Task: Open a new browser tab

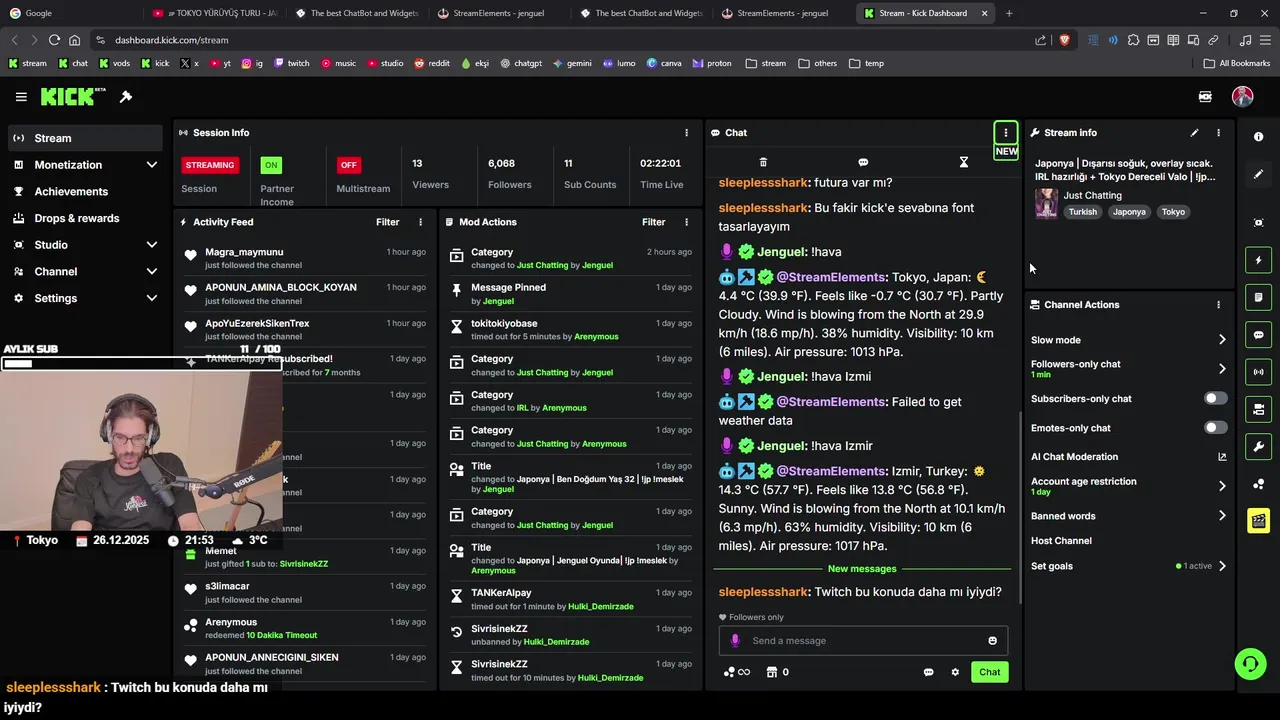Action: (x=1009, y=13)
